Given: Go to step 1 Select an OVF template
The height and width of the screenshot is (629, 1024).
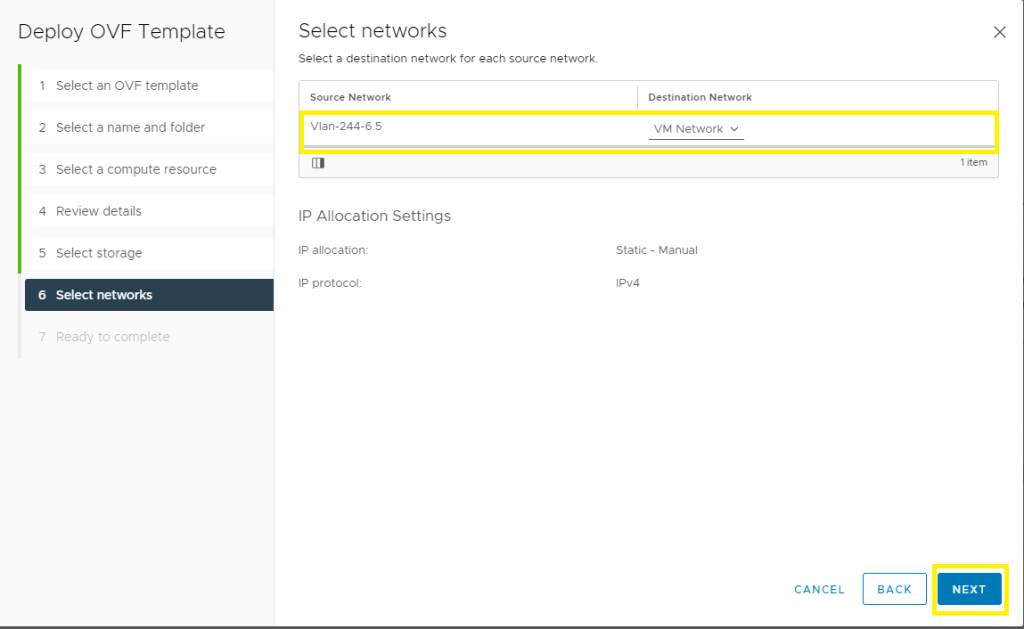Looking at the screenshot, I should (127, 86).
